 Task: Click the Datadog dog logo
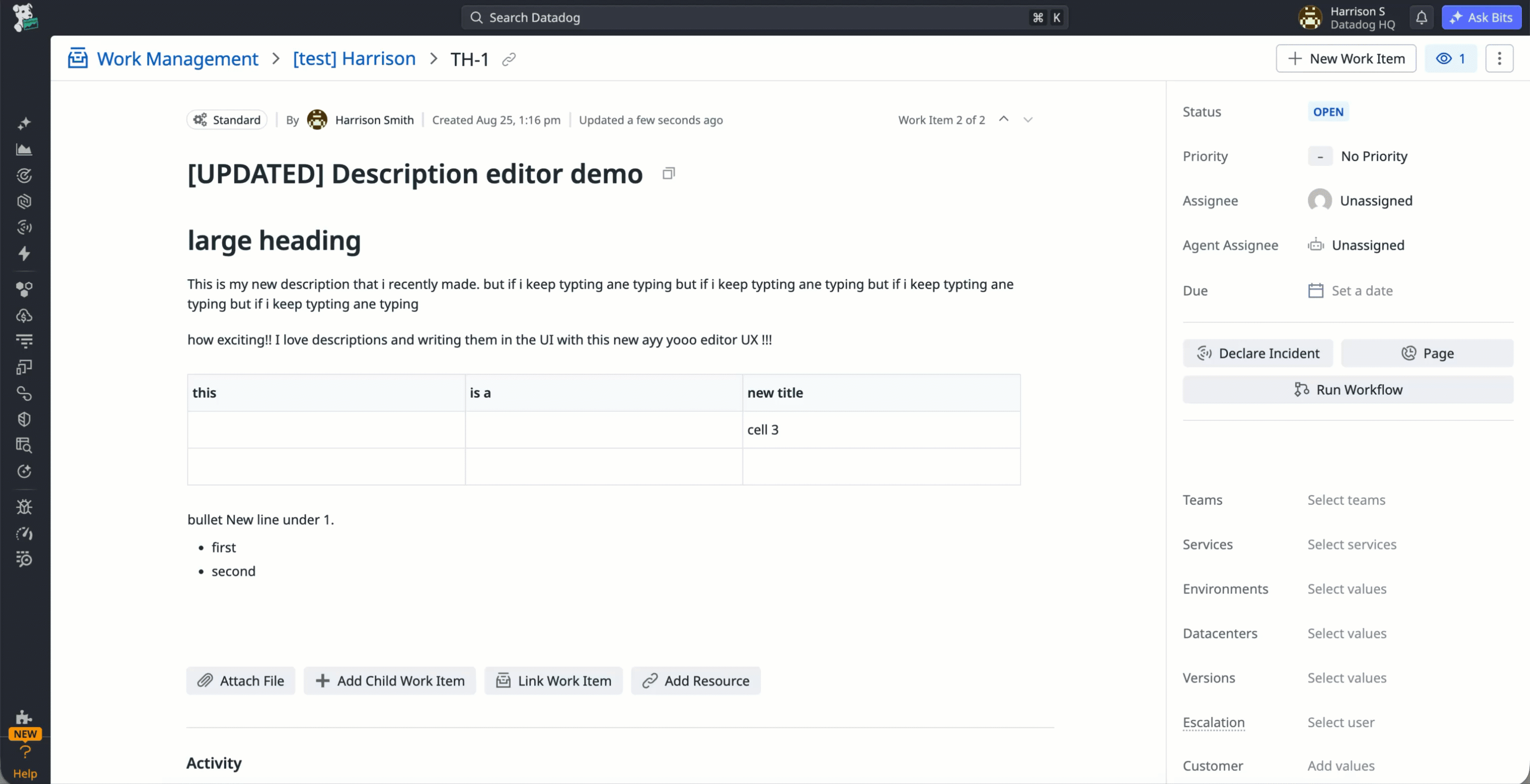24,17
